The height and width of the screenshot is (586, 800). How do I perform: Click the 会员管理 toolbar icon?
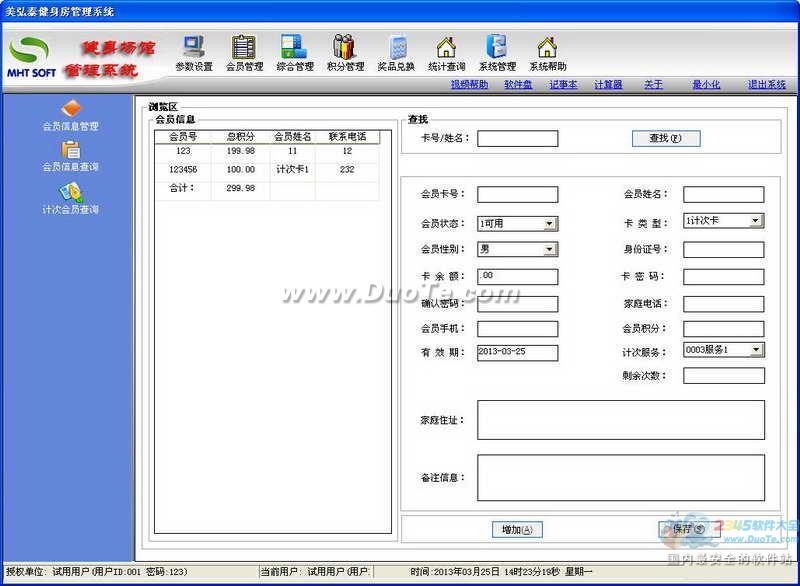pos(244,47)
